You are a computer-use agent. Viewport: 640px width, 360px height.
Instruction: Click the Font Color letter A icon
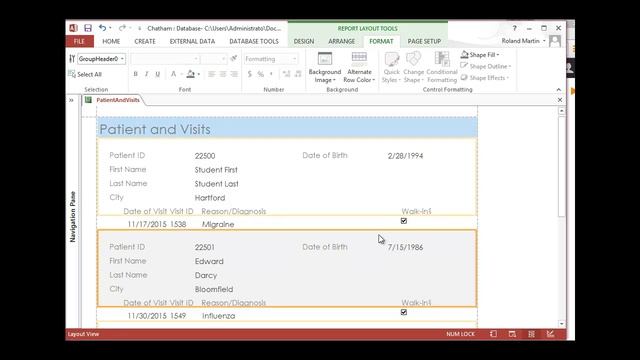tap(173, 74)
